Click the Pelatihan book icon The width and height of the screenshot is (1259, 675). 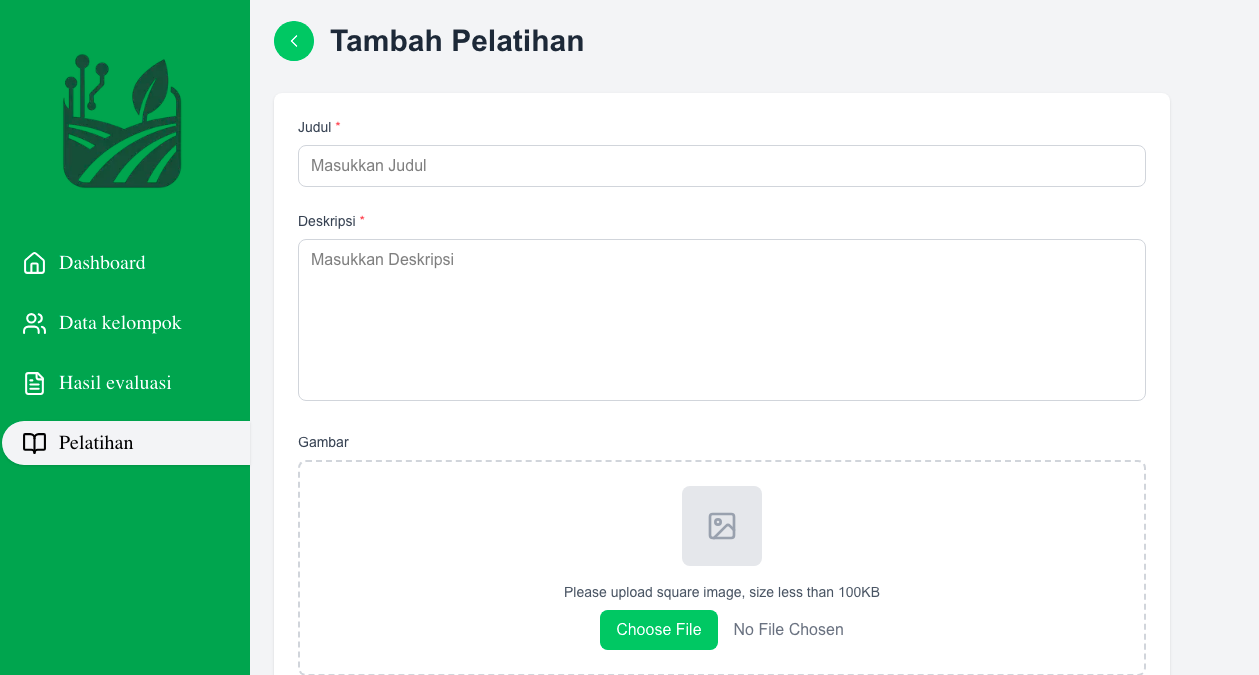(x=35, y=443)
